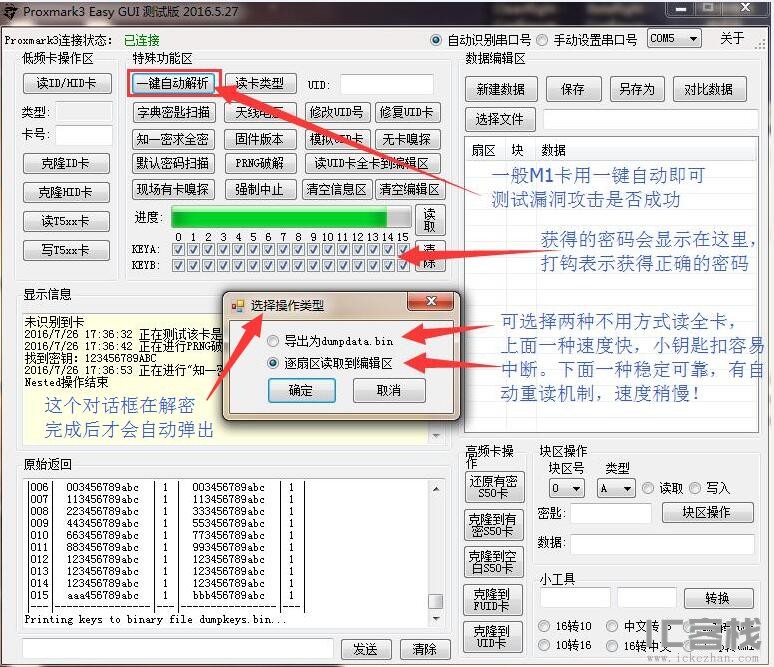The image size is (774, 667).
Task: Click the 固件版本 button
Action: (x=261, y=139)
